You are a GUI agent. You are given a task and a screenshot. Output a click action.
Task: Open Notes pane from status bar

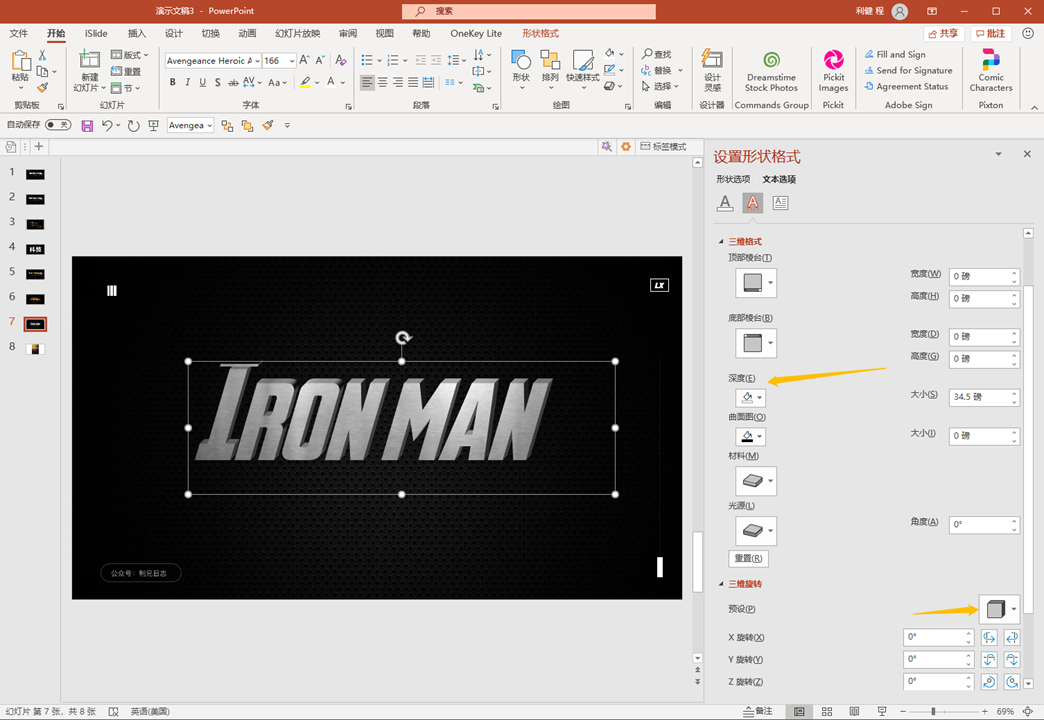[758, 711]
